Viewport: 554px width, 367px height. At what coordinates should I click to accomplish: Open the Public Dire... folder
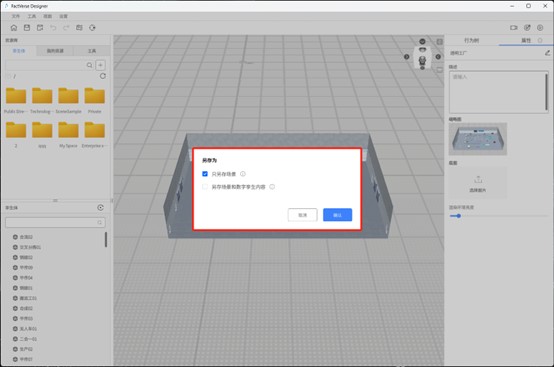pos(16,101)
